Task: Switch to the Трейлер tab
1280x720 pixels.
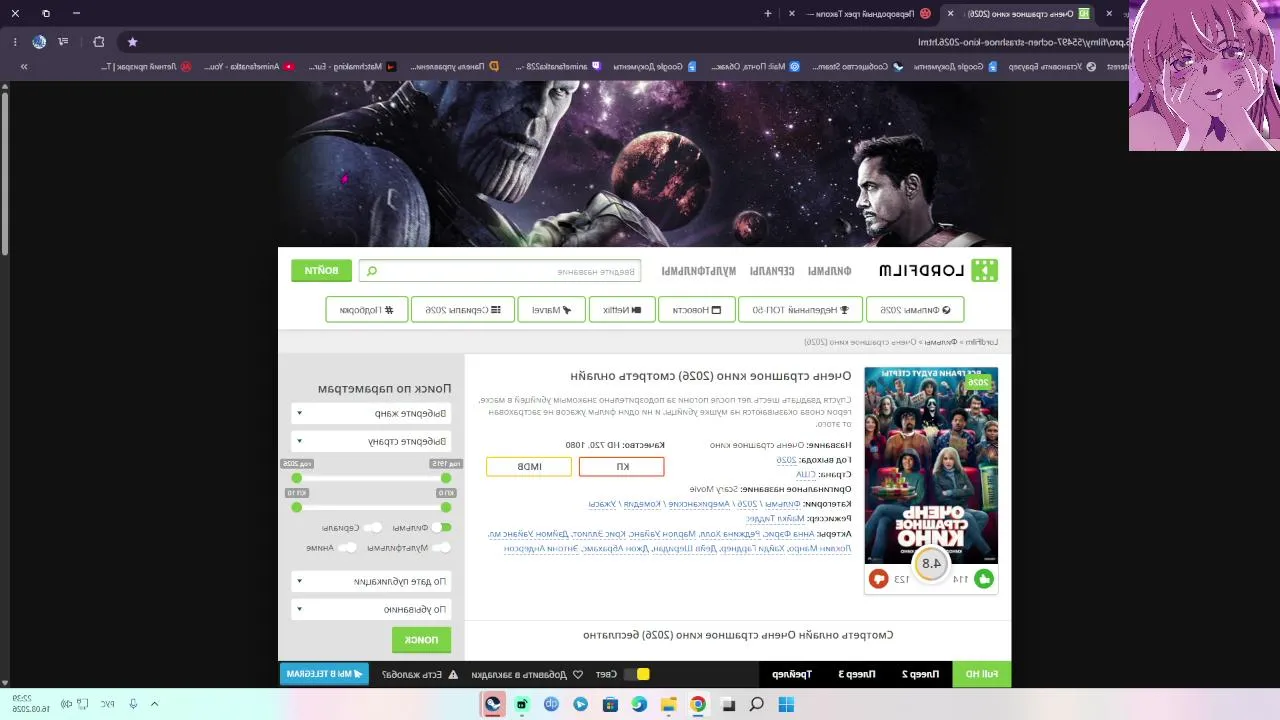Action: [x=792, y=674]
